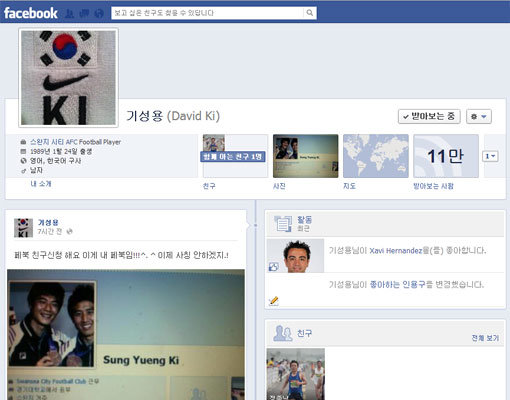510x400 pixels.
Task: Toggle the 받아보는 중 subscribed button
Action: (429, 116)
